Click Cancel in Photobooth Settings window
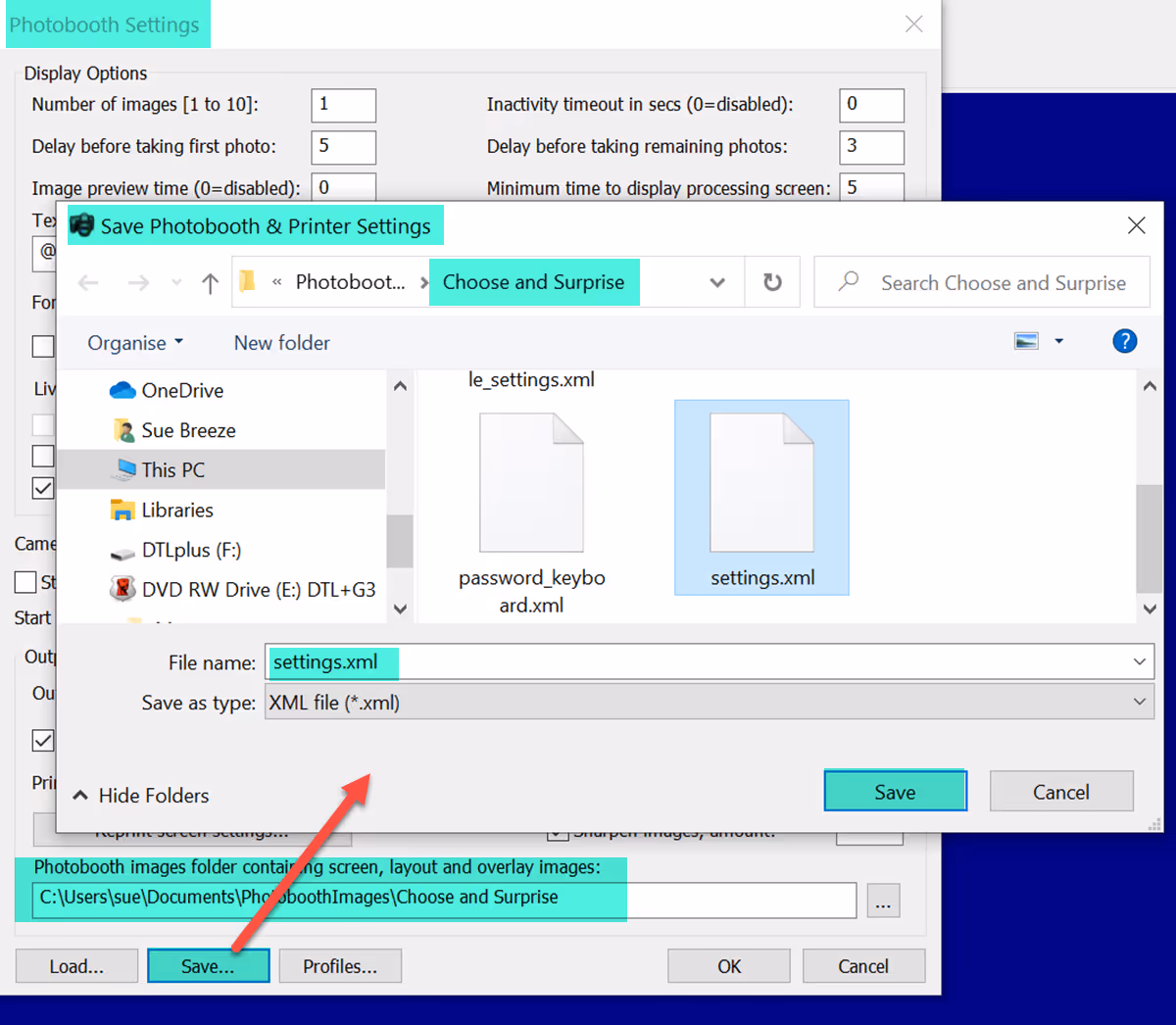Image resolution: width=1176 pixels, height=1025 pixels. [x=863, y=966]
